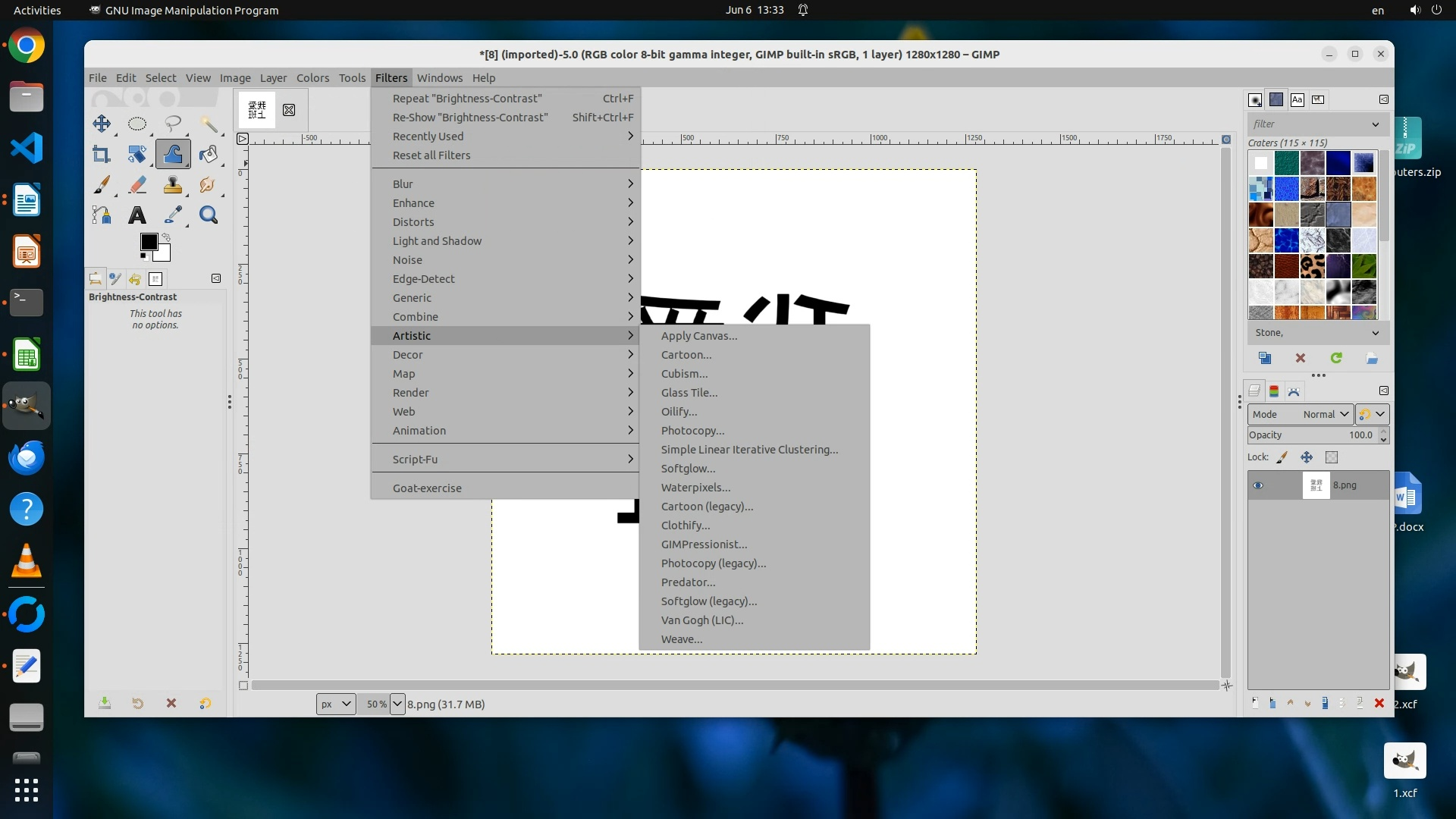Select the Fuzzy Select magic wand tool
This screenshot has height=819, width=1456.
[209, 124]
